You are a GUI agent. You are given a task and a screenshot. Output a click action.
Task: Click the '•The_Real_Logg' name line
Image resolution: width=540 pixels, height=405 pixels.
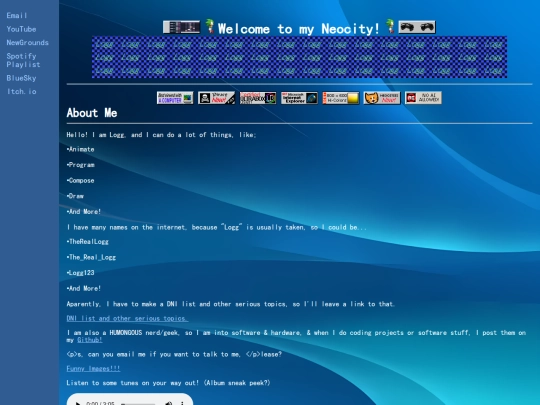click(x=91, y=257)
